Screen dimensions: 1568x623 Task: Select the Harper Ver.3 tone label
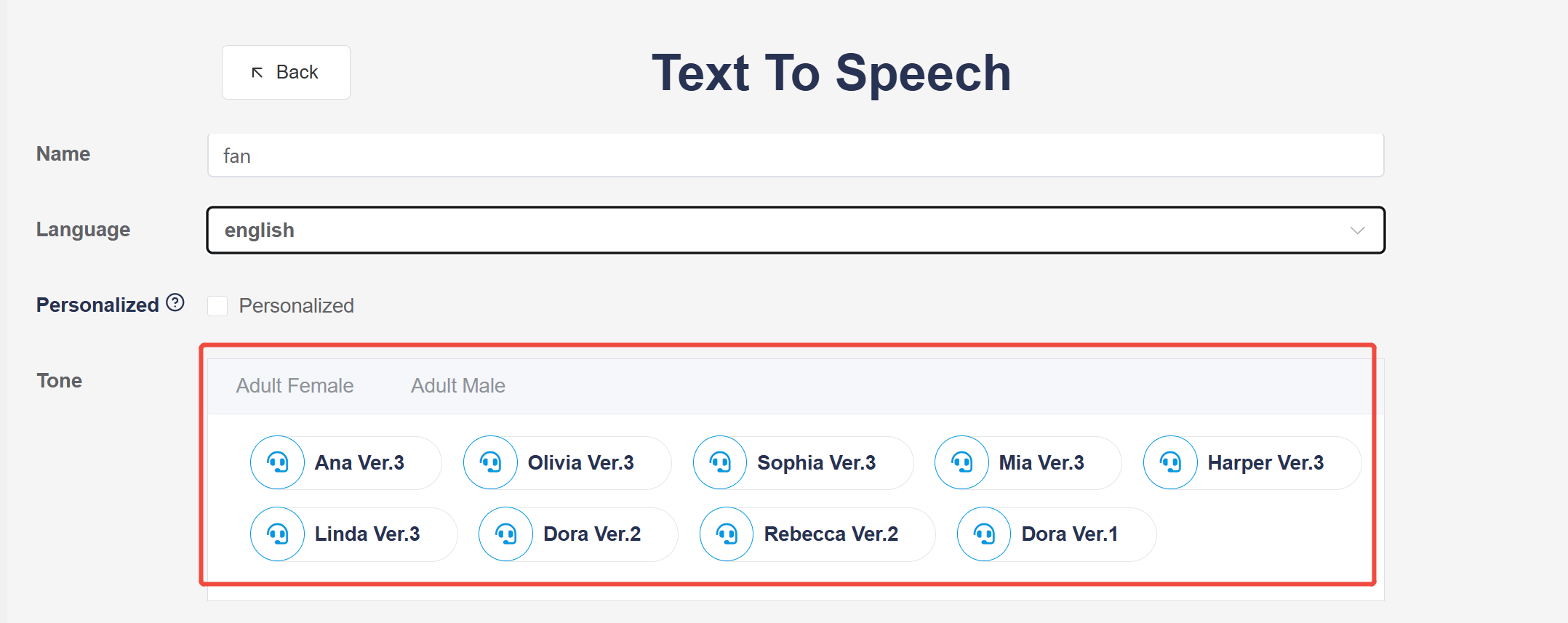tap(1265, 463)
